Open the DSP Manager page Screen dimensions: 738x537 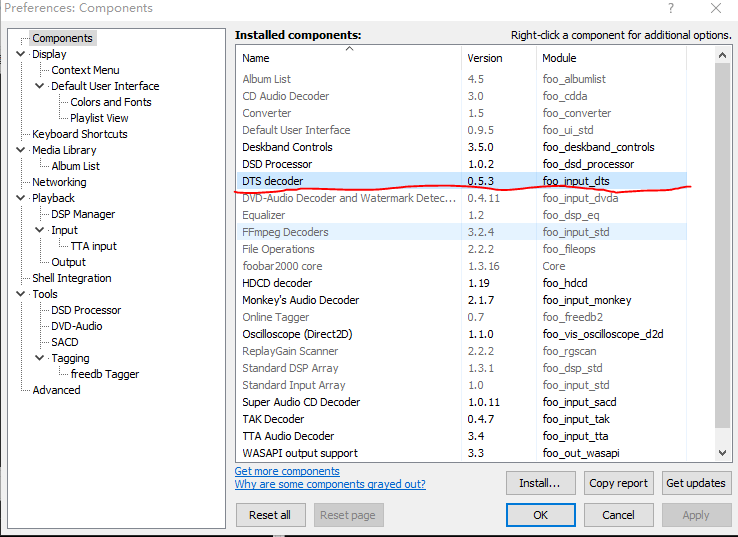click(x=83, y=214)
